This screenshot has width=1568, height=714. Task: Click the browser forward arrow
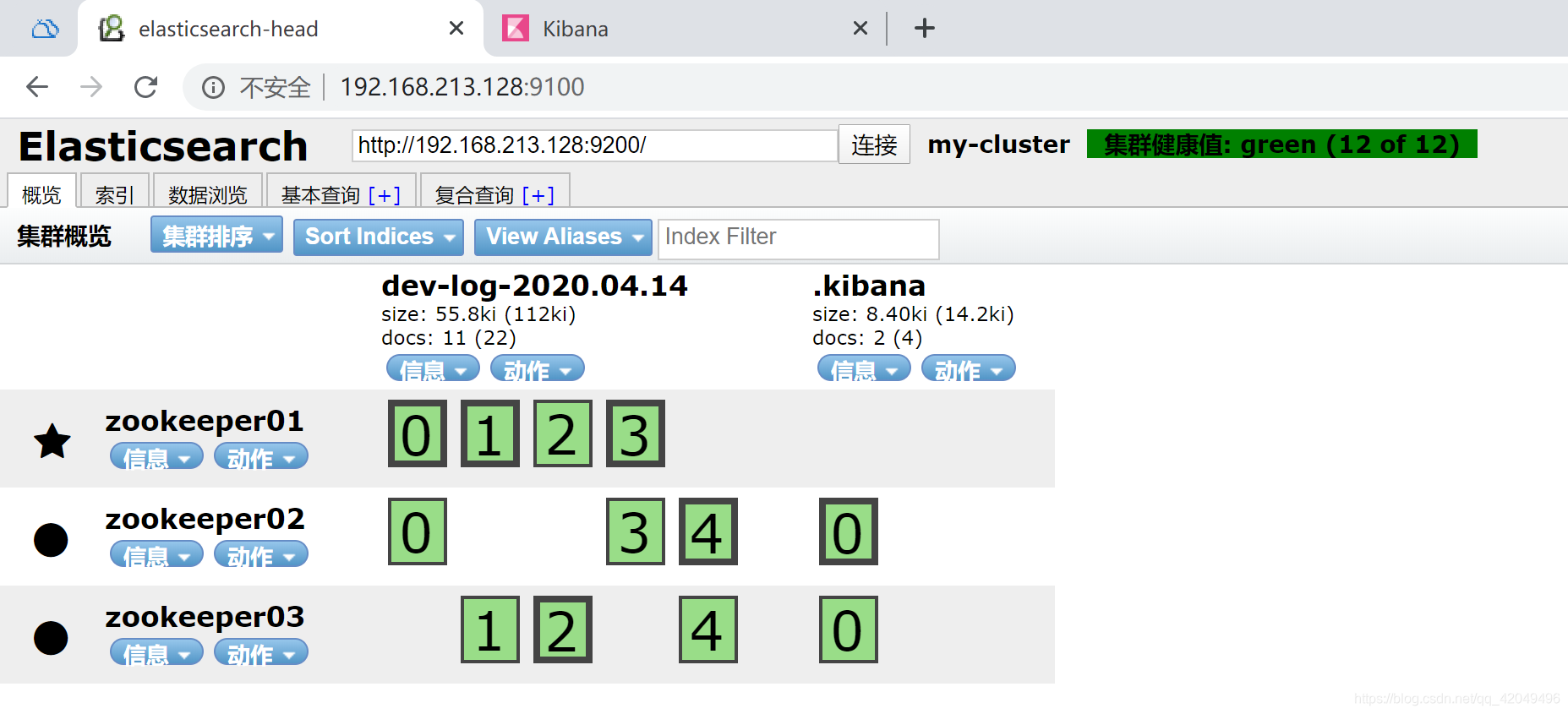click(x=91, y=87)
